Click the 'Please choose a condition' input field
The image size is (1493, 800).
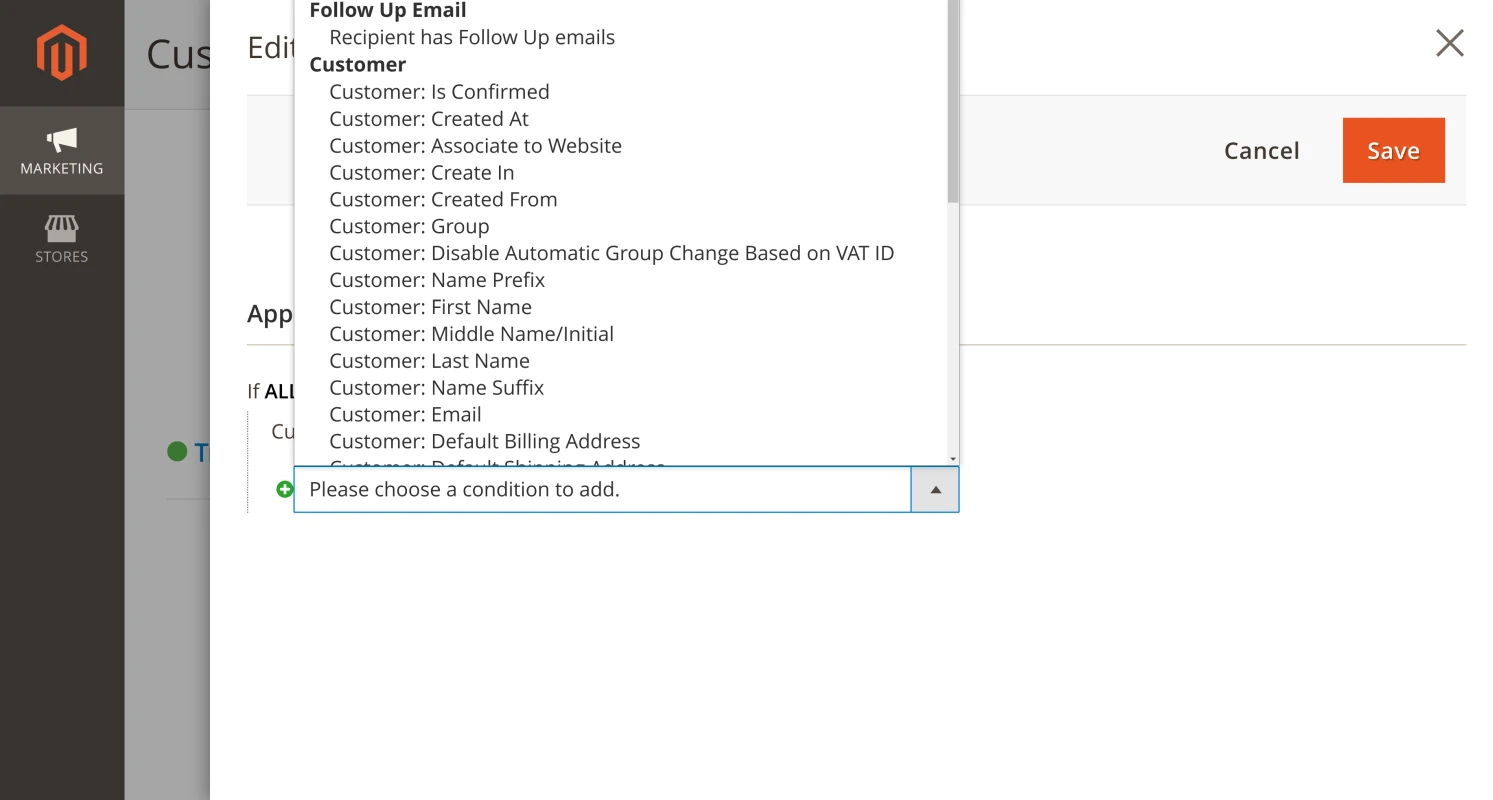pos(600,489)
